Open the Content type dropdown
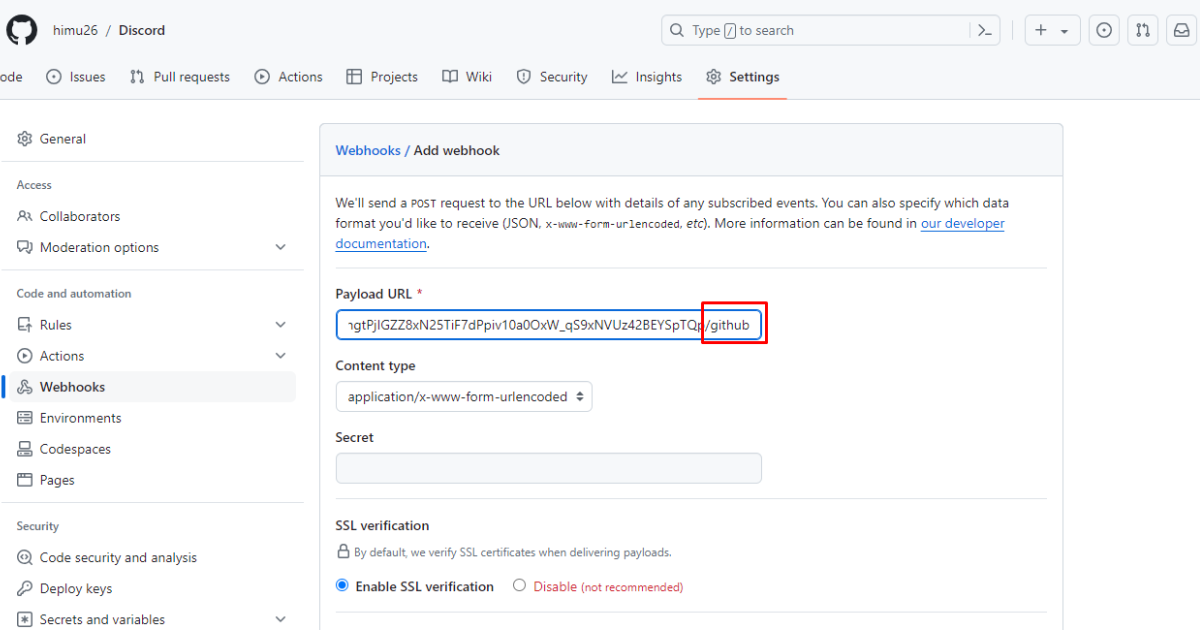 coord(464,397)
